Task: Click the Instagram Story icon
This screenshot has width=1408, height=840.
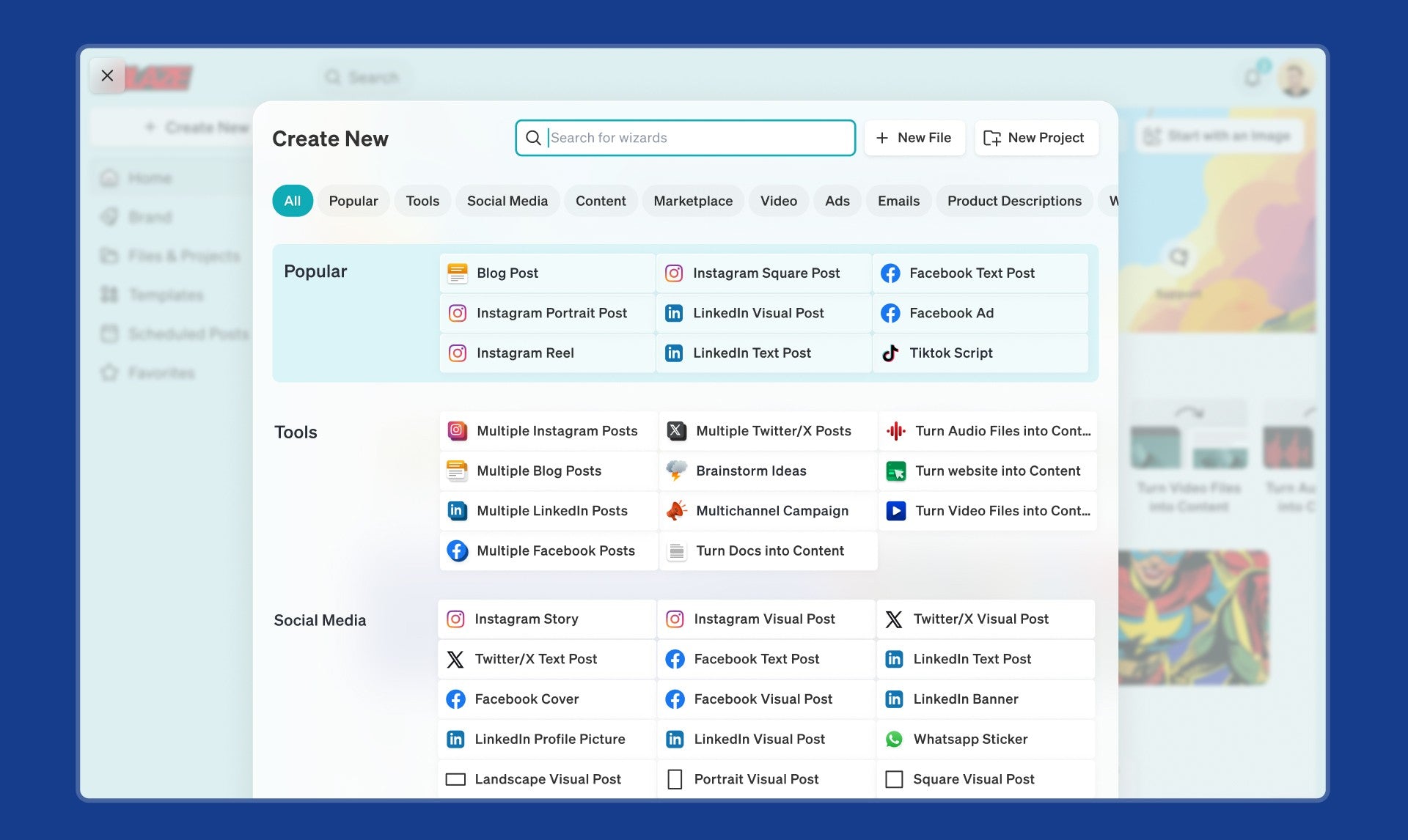Action: point(455,619)
